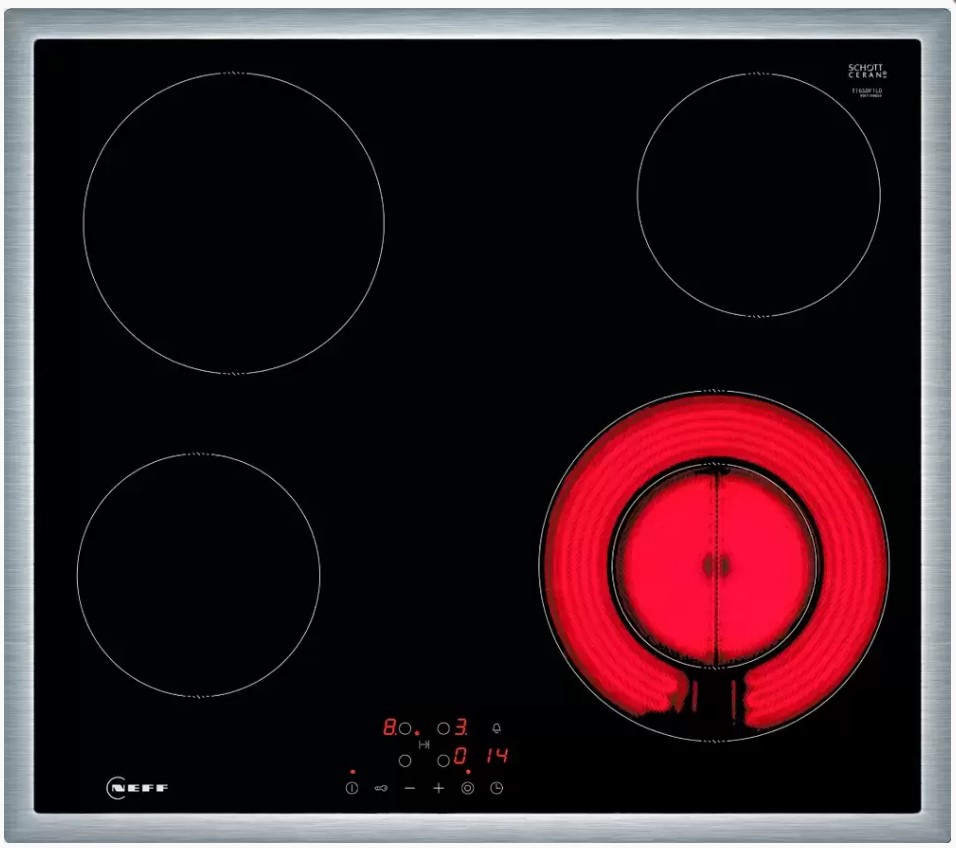Click the unlit zone below SCHOTT CERAN logo

(759, 194)
